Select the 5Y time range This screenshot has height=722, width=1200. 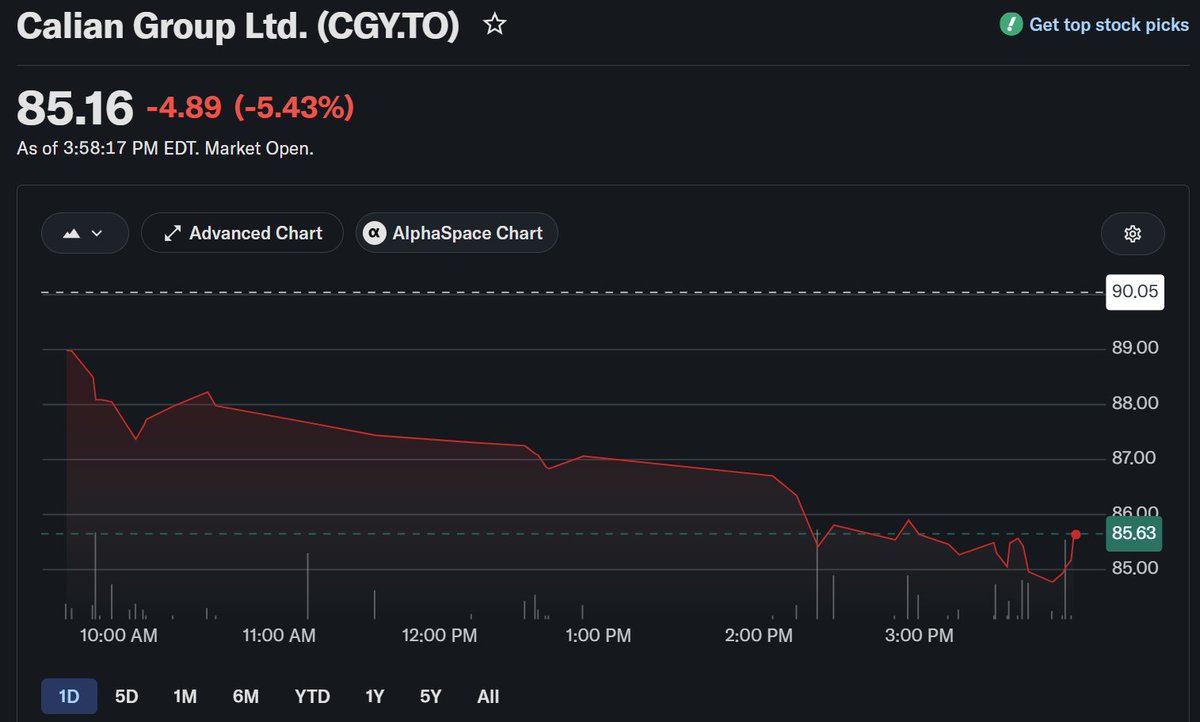point(430,697)
